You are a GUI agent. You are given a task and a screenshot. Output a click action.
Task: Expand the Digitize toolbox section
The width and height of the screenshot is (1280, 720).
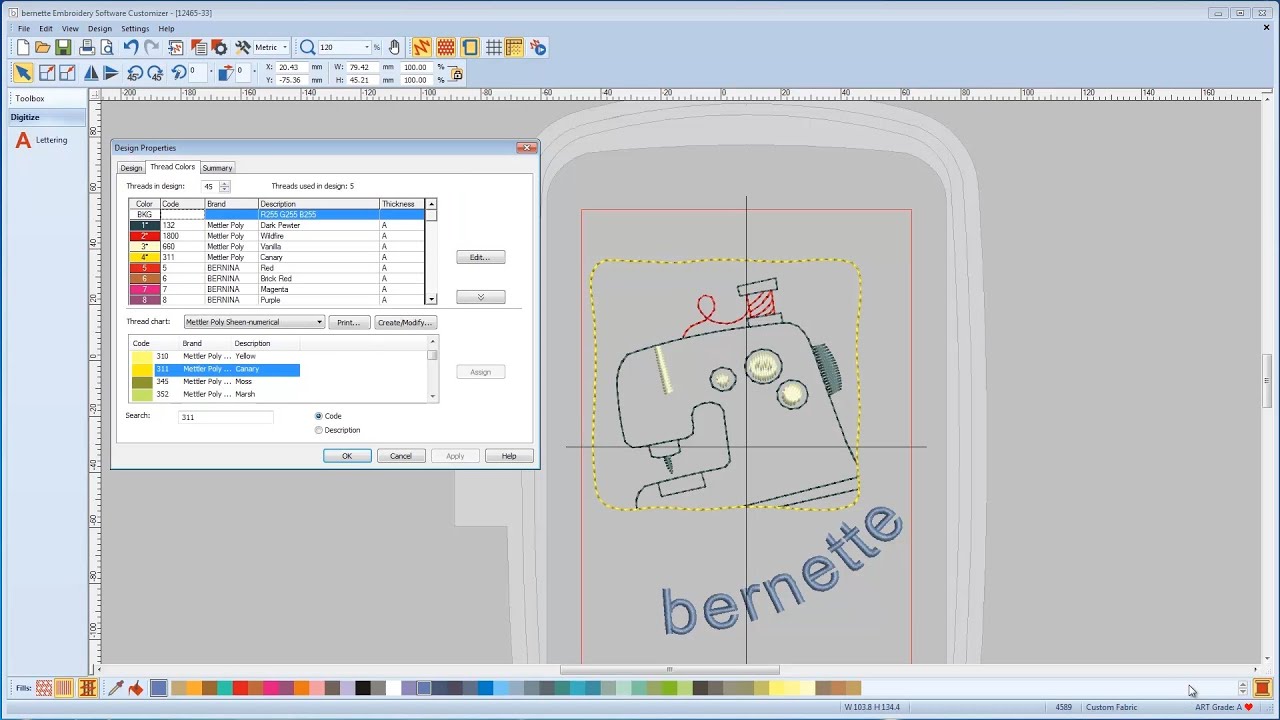47,117
